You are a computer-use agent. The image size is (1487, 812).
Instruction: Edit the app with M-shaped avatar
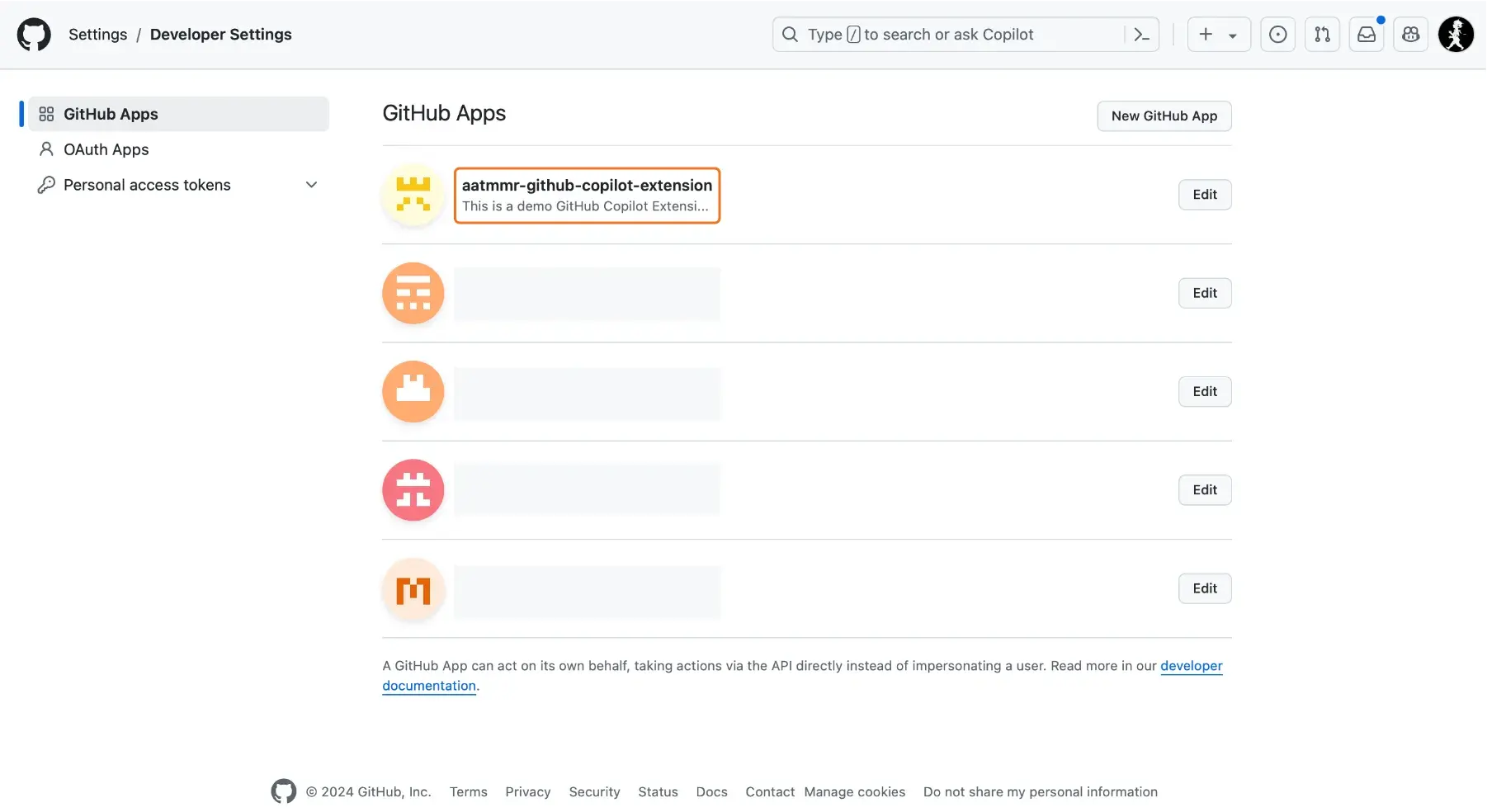[1205, 588]
